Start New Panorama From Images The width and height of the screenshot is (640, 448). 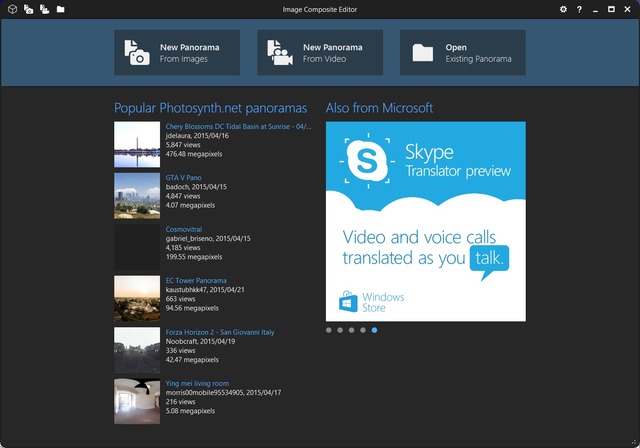(177, 53)
